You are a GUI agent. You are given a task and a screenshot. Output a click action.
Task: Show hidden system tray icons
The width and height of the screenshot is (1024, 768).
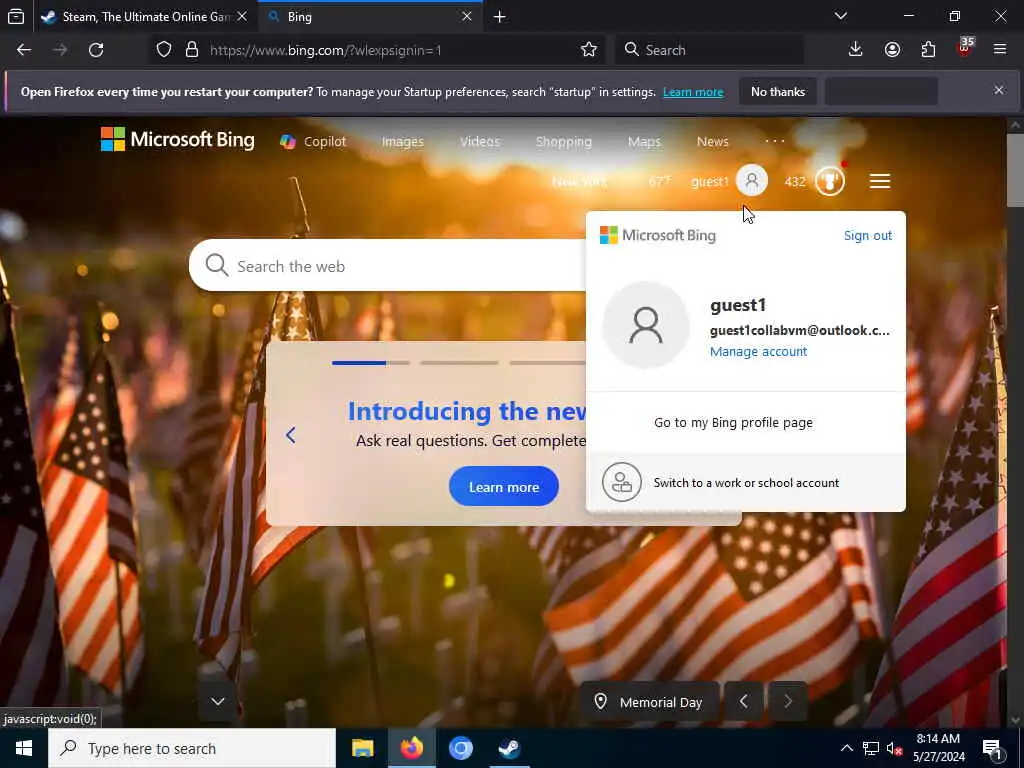pyautogui.click(x=846, y=748)
